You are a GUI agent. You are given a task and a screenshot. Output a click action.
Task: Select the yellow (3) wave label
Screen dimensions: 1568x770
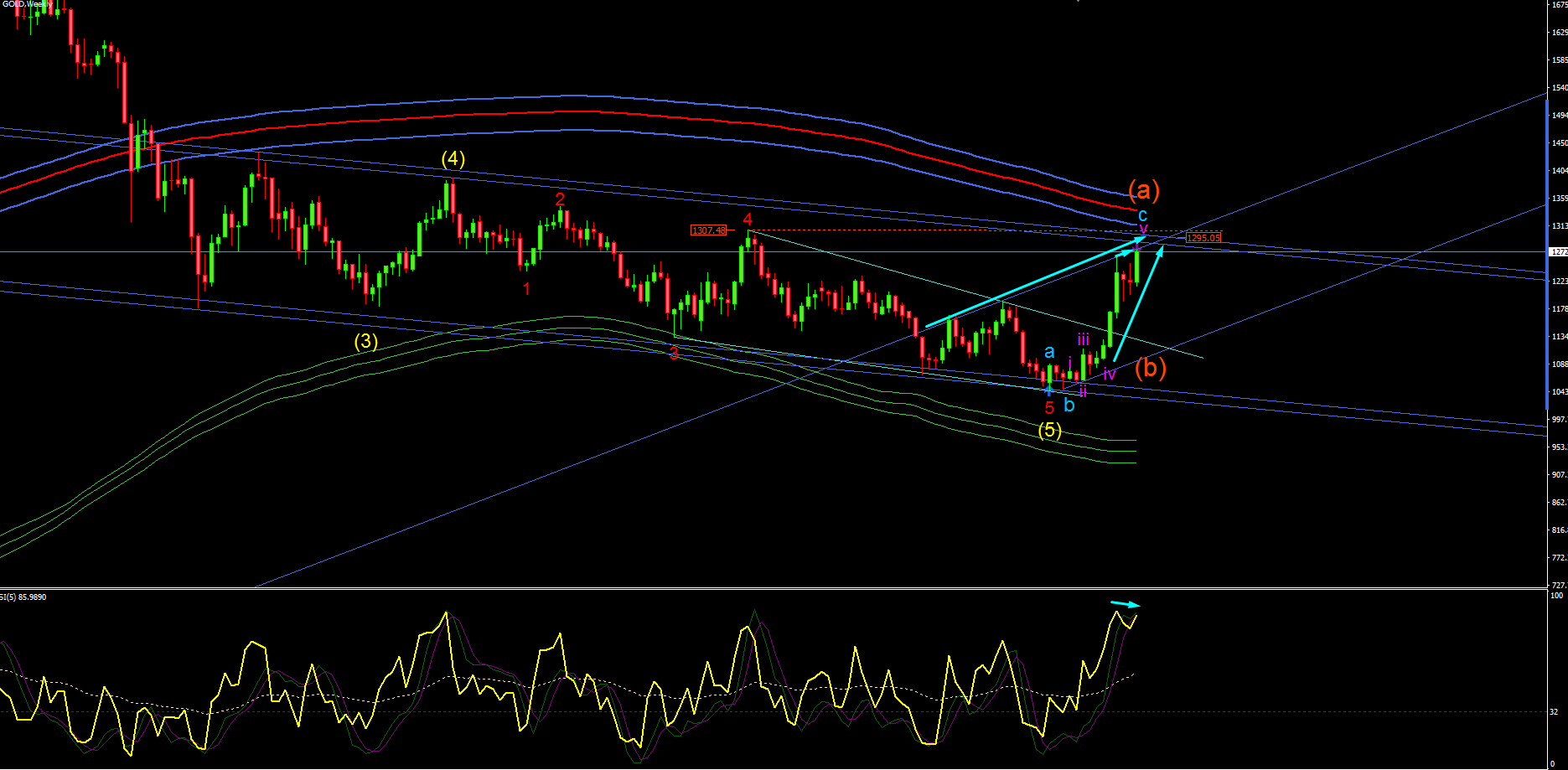coord(365,341)
